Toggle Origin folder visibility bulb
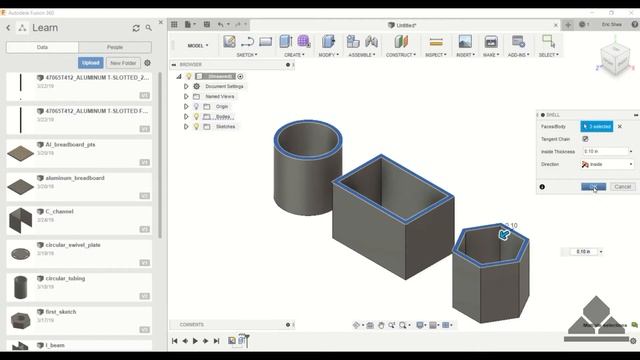The image size is (640, 360). click(x=196, y=107)
